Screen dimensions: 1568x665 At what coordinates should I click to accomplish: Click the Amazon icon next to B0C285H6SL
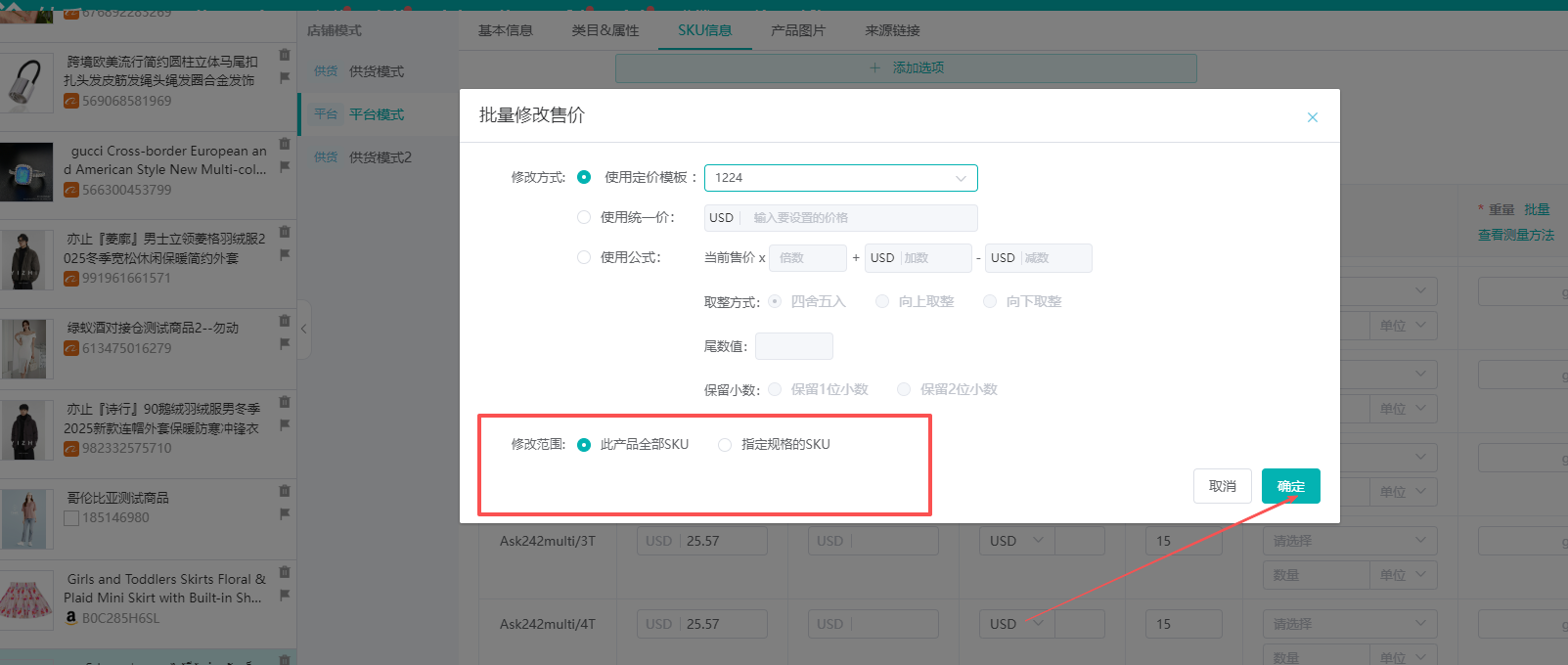pyautogui.click(x=70, y=618)
